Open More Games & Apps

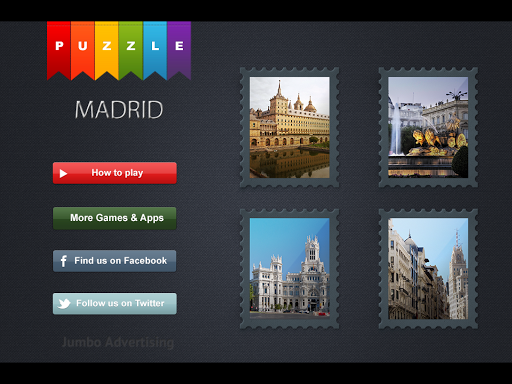click(x=115, y=218)
